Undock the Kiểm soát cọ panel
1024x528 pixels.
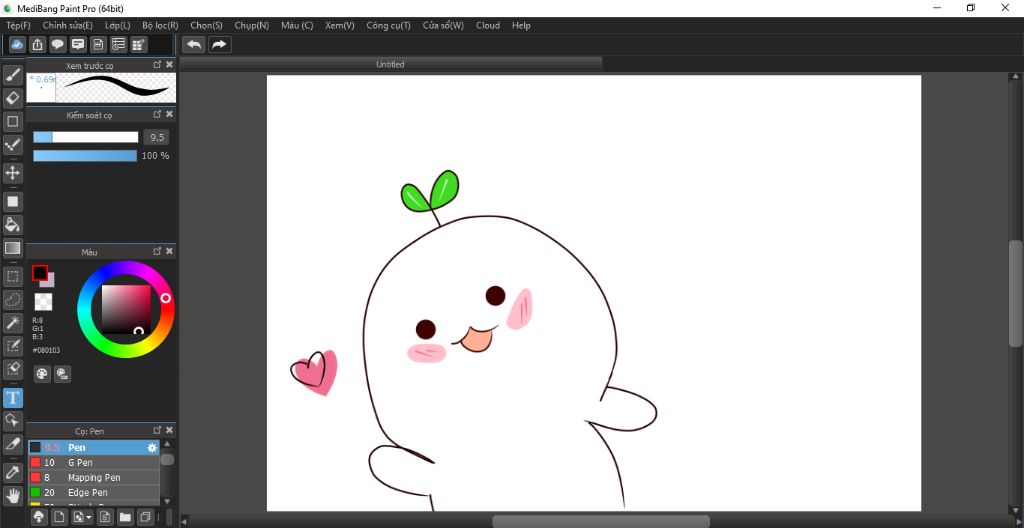pyautogui.click(x=157, y=114)
